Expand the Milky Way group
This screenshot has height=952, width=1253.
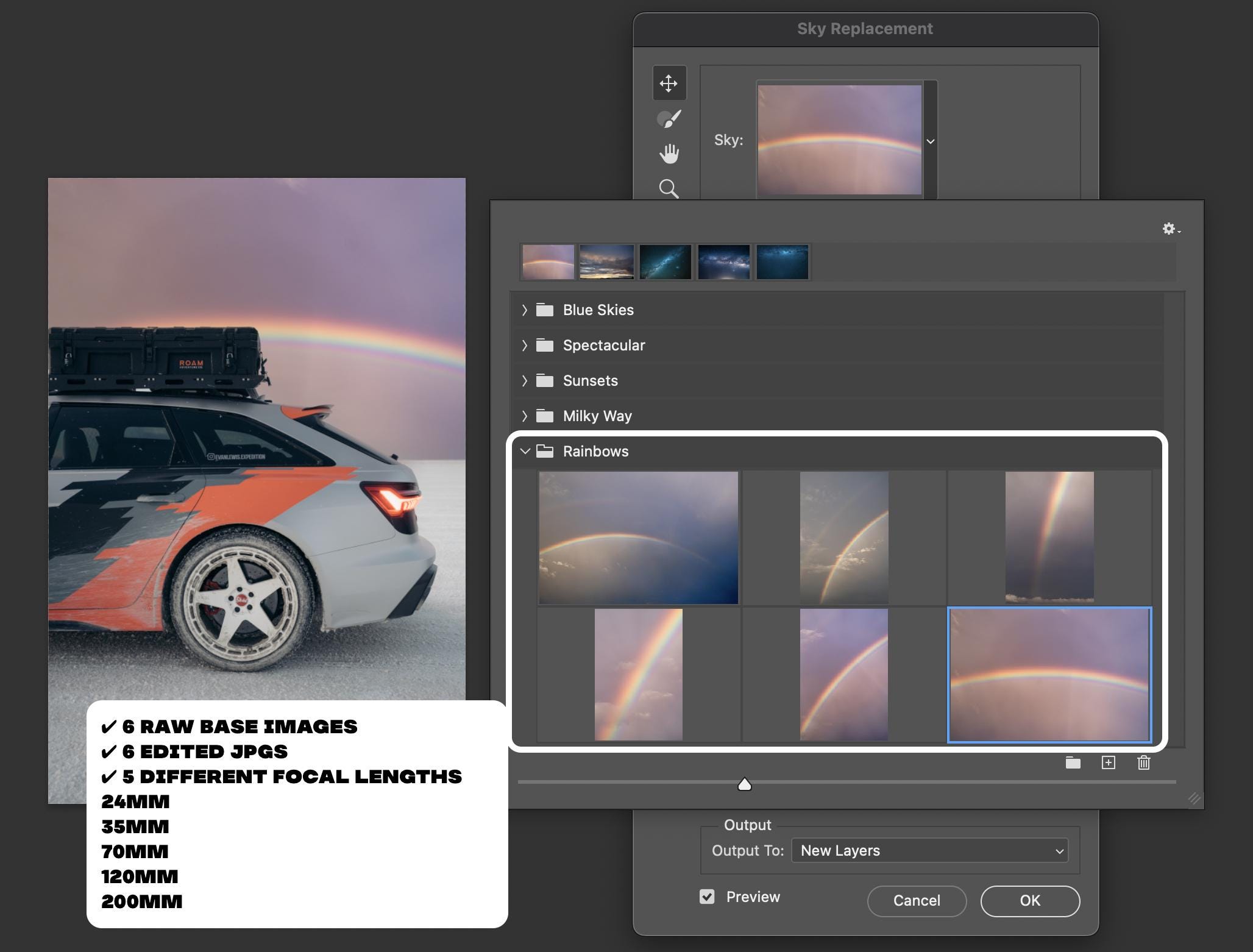(x=524, y=416)
